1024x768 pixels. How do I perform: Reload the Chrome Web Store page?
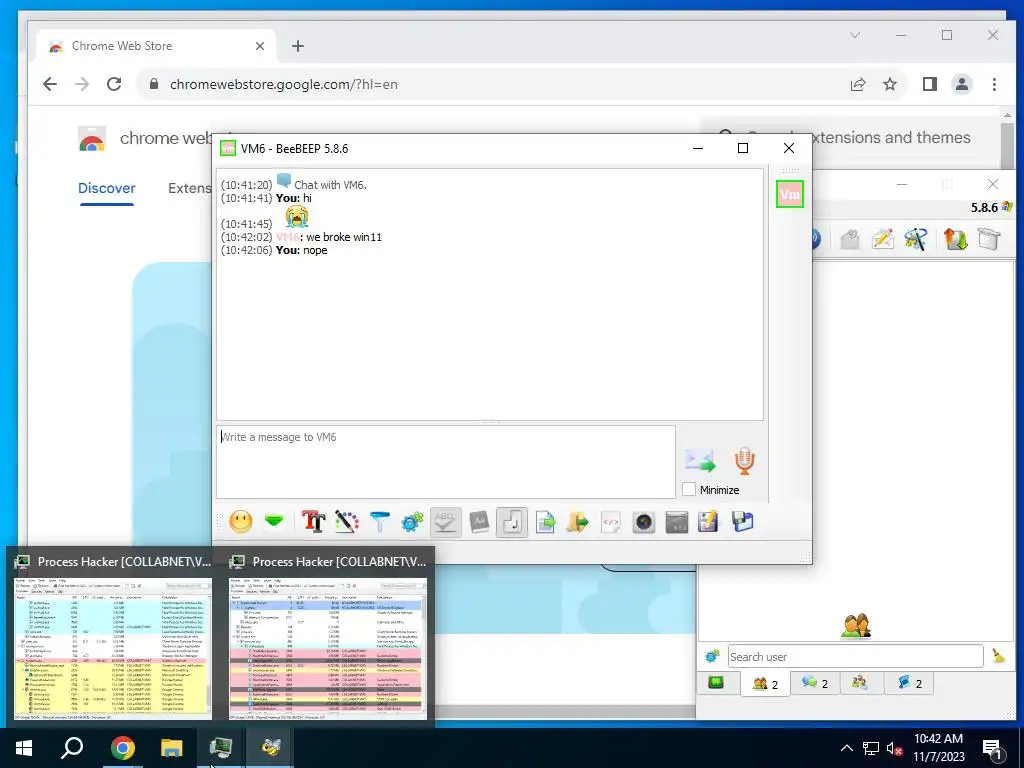114,84
